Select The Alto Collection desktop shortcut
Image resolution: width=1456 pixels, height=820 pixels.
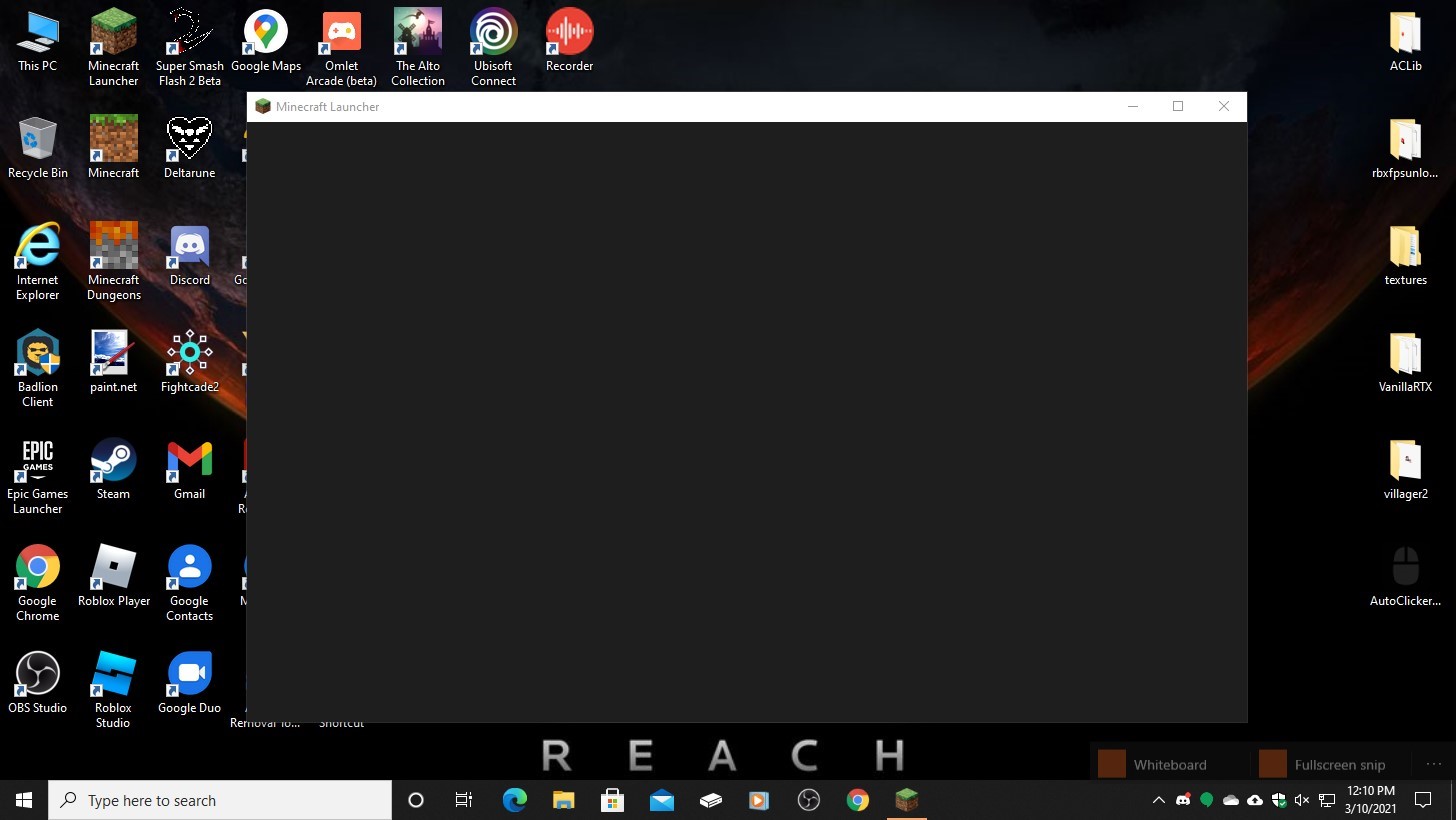418,48
